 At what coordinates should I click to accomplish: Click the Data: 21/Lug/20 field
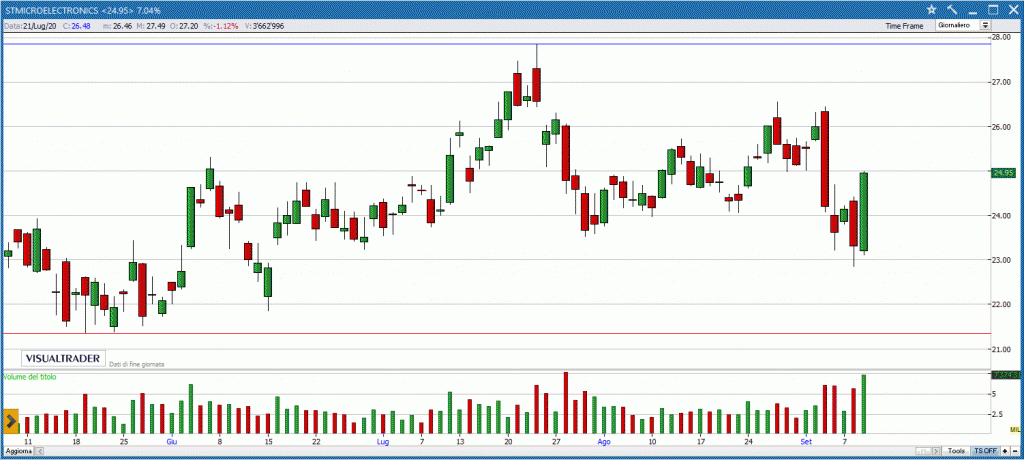pyautogui.click(x=31, y=26)
